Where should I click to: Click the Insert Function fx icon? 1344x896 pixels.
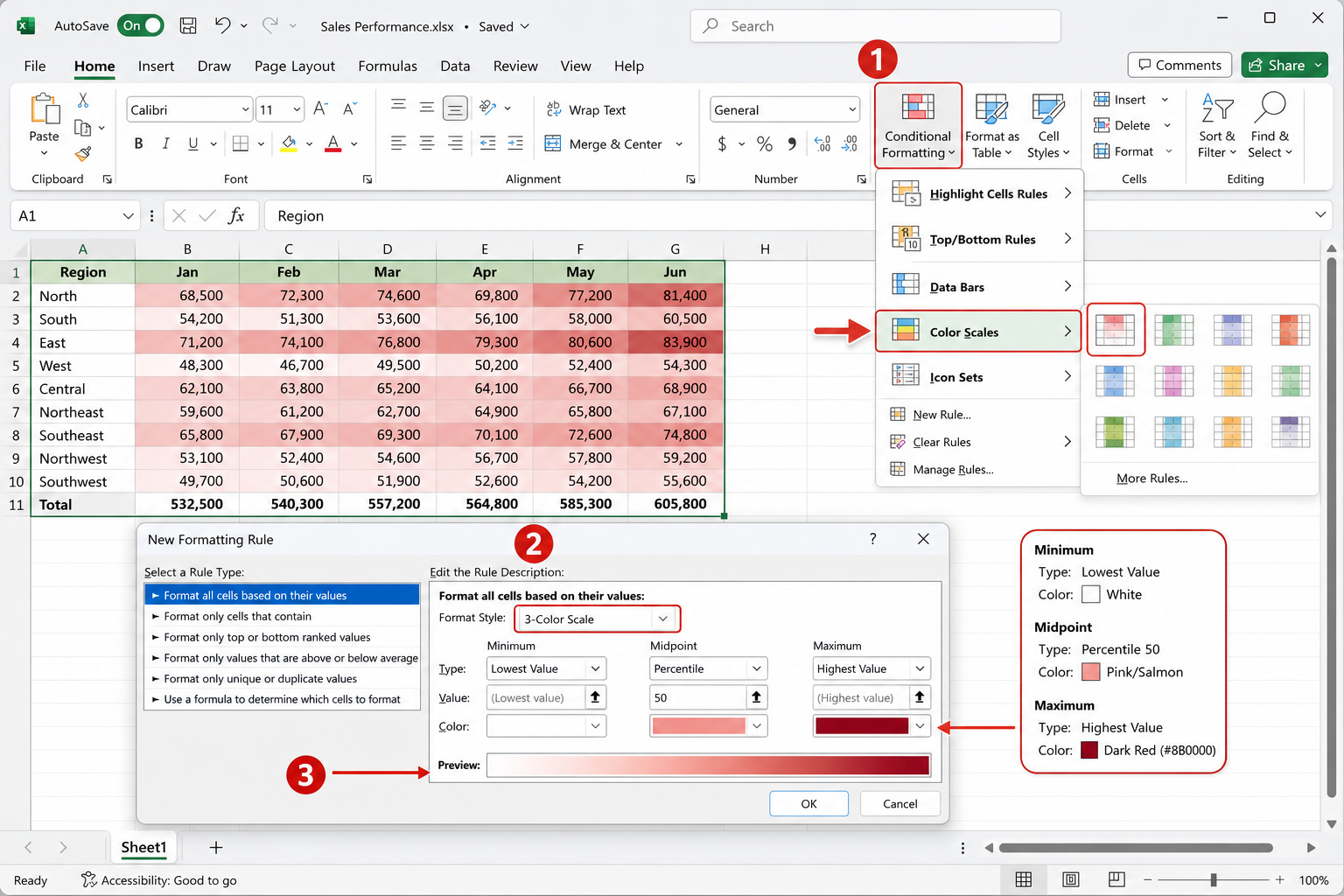tap(236, 215)
